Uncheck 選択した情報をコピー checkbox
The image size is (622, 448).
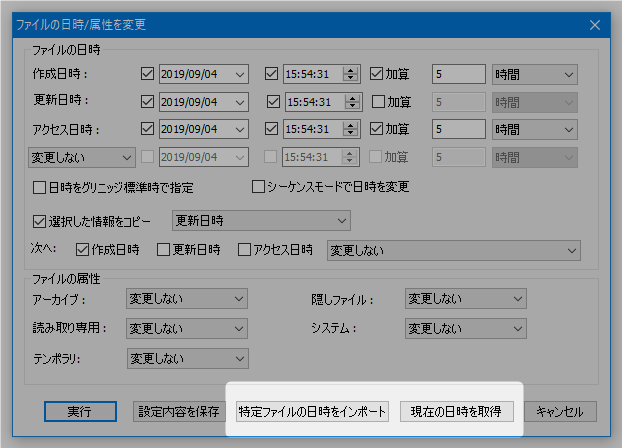click(39, 221)
